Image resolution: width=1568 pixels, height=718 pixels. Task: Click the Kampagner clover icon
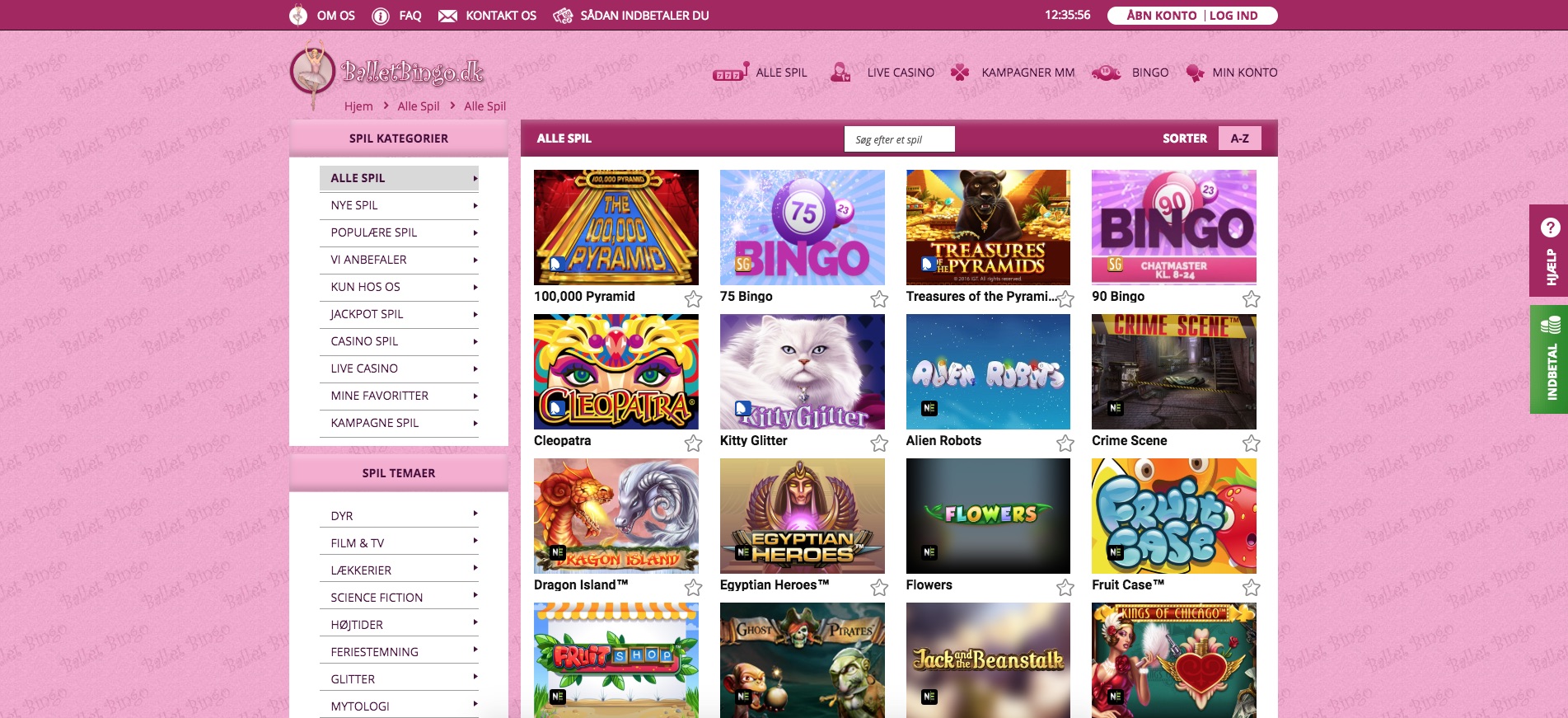click(x=960, y=73)
